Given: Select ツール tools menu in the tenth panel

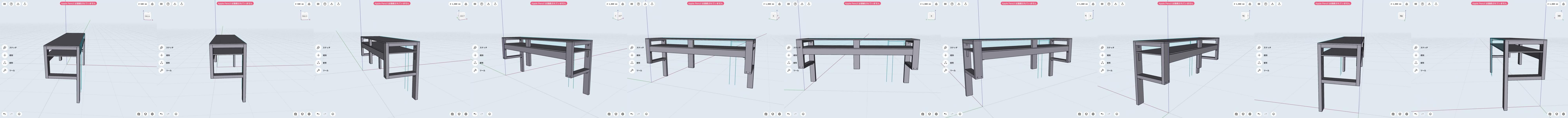Looking at the screenshot, I should (x=1419, y=70).
